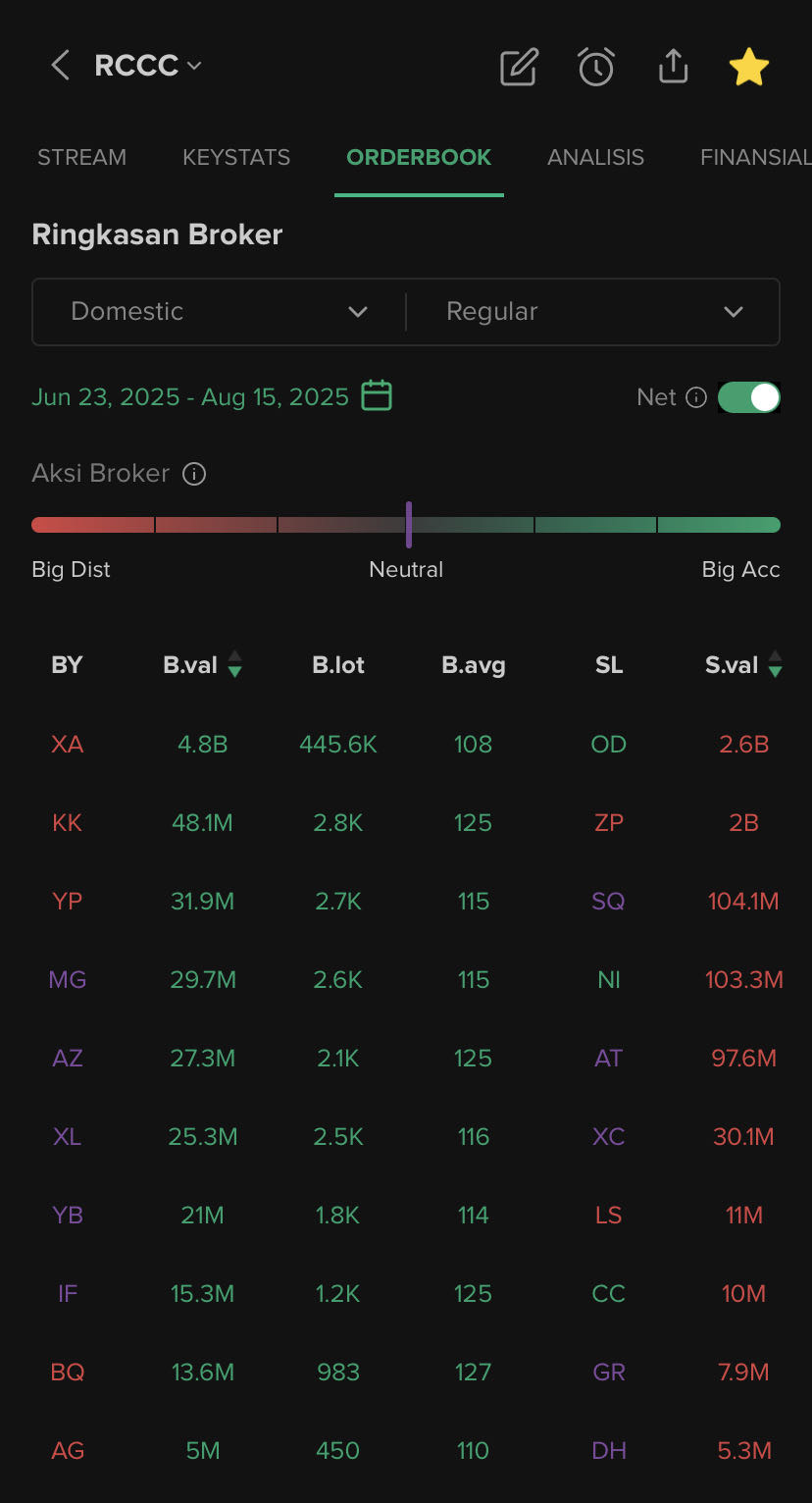Tap the back arrow icon
The image size is (812, 1503).
click(x=60, y=66)
